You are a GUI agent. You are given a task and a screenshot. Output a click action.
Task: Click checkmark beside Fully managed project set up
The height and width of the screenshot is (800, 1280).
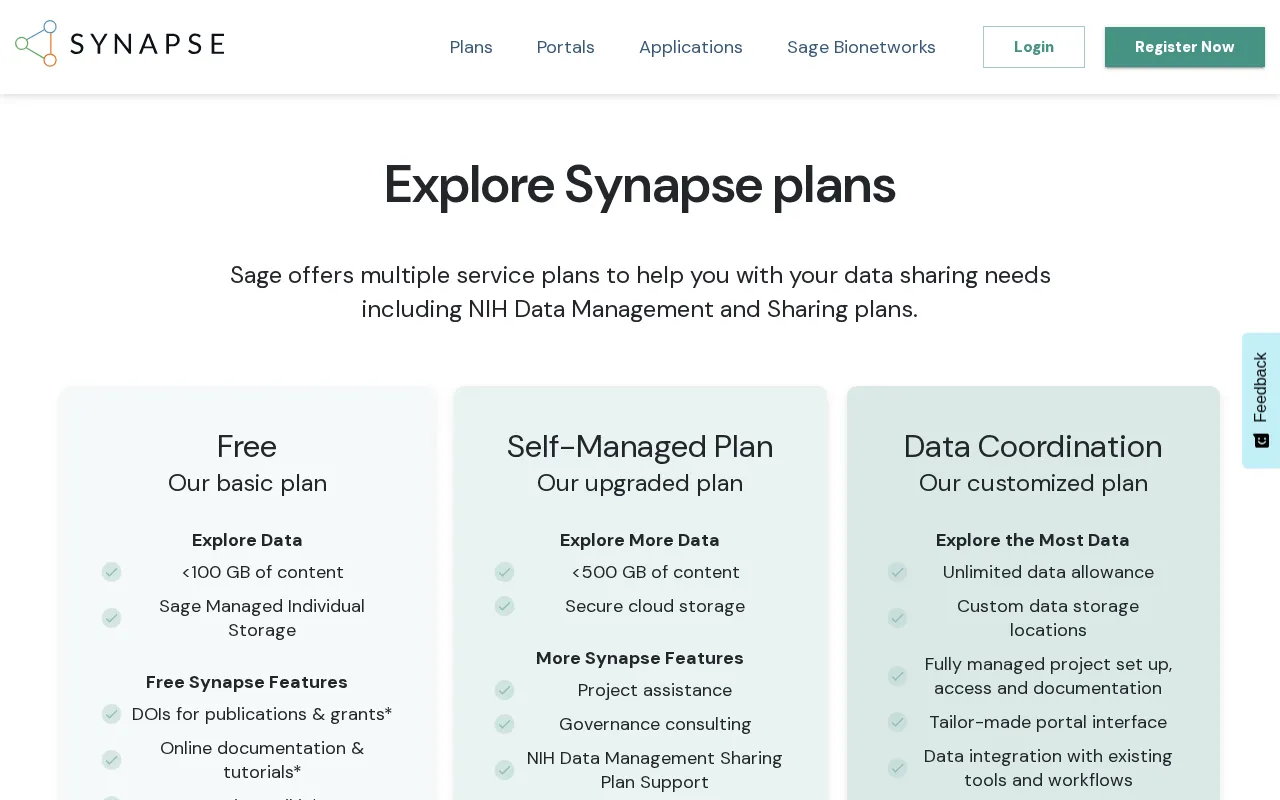point(897,676)
